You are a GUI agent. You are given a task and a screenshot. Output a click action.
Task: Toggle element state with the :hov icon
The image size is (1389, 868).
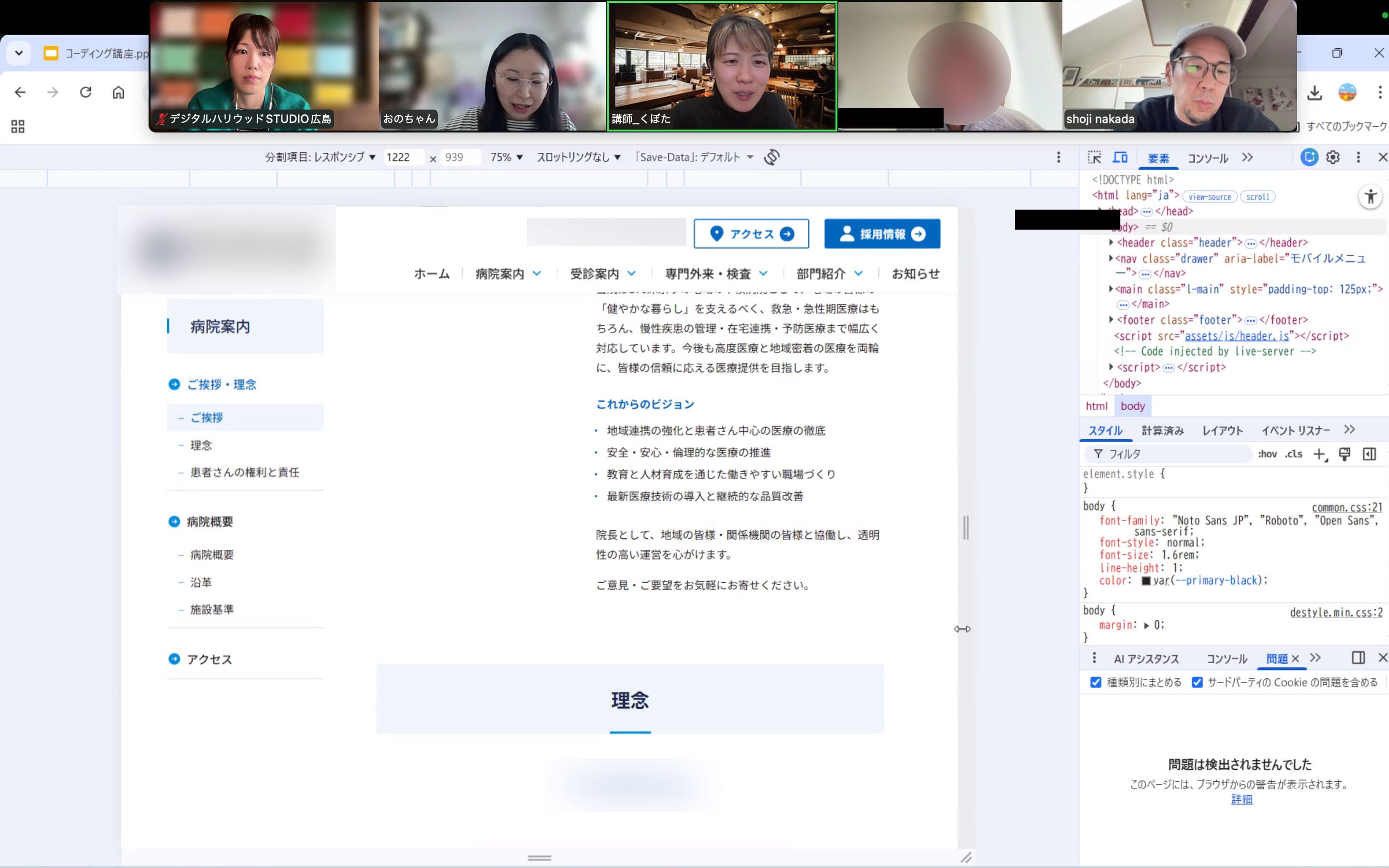[1268, 454]
